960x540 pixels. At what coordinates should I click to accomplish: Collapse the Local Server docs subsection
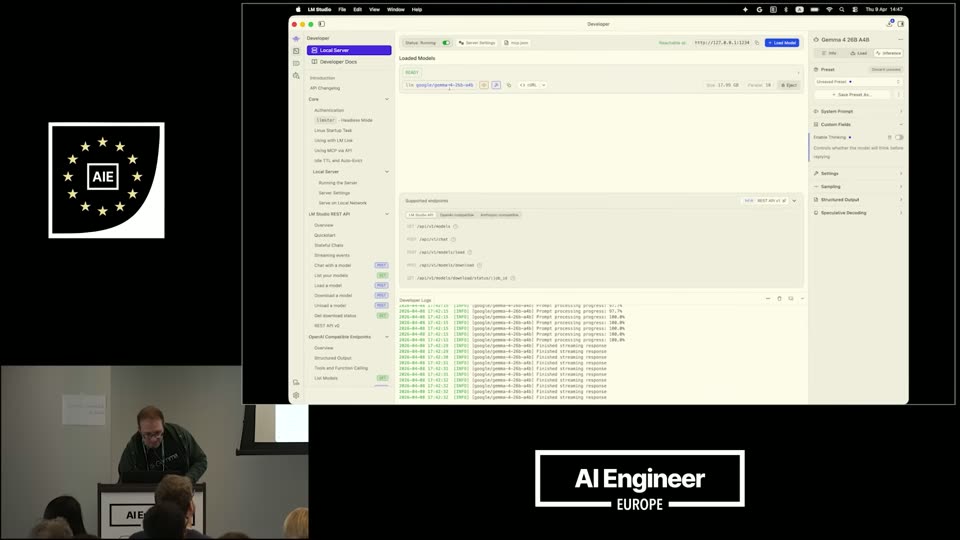coord(387,172)
